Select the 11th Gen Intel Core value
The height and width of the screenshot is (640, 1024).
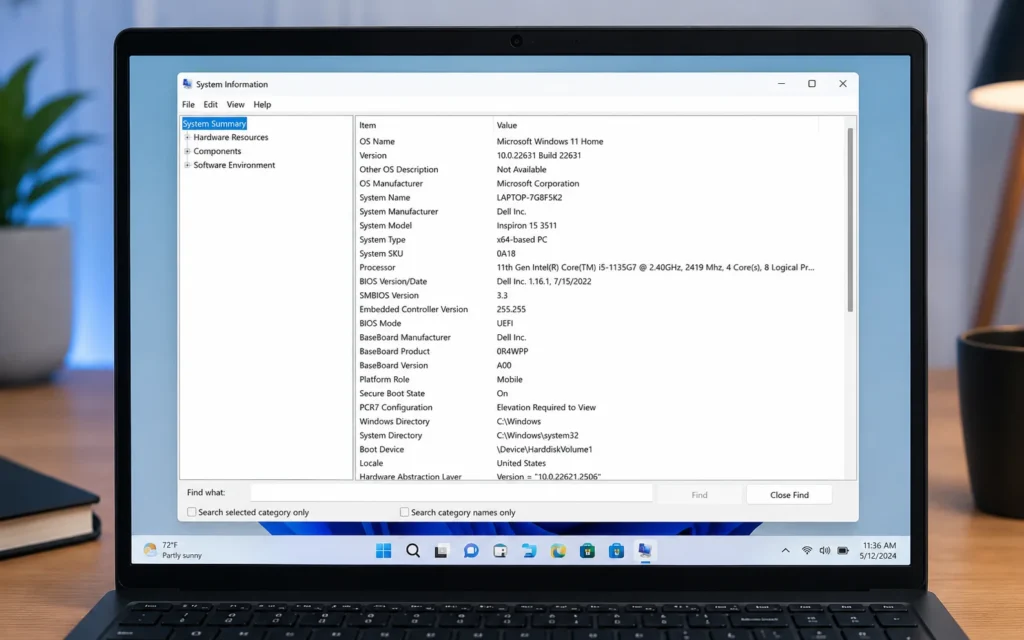coord(655,267)
